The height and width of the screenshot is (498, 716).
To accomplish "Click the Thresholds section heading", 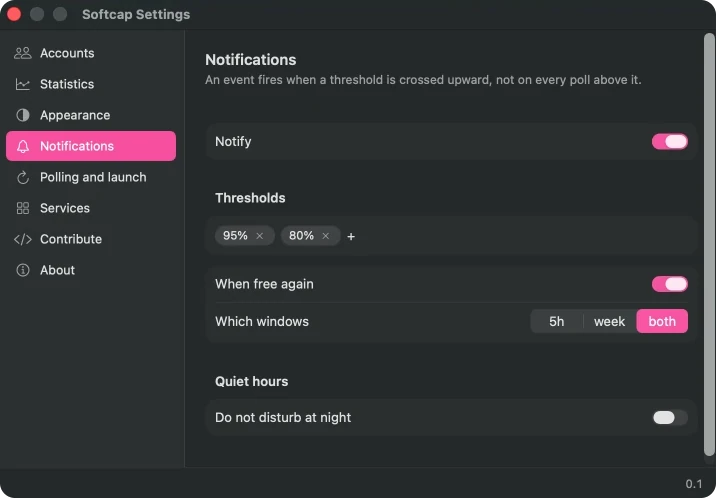I will pos(250,198).
